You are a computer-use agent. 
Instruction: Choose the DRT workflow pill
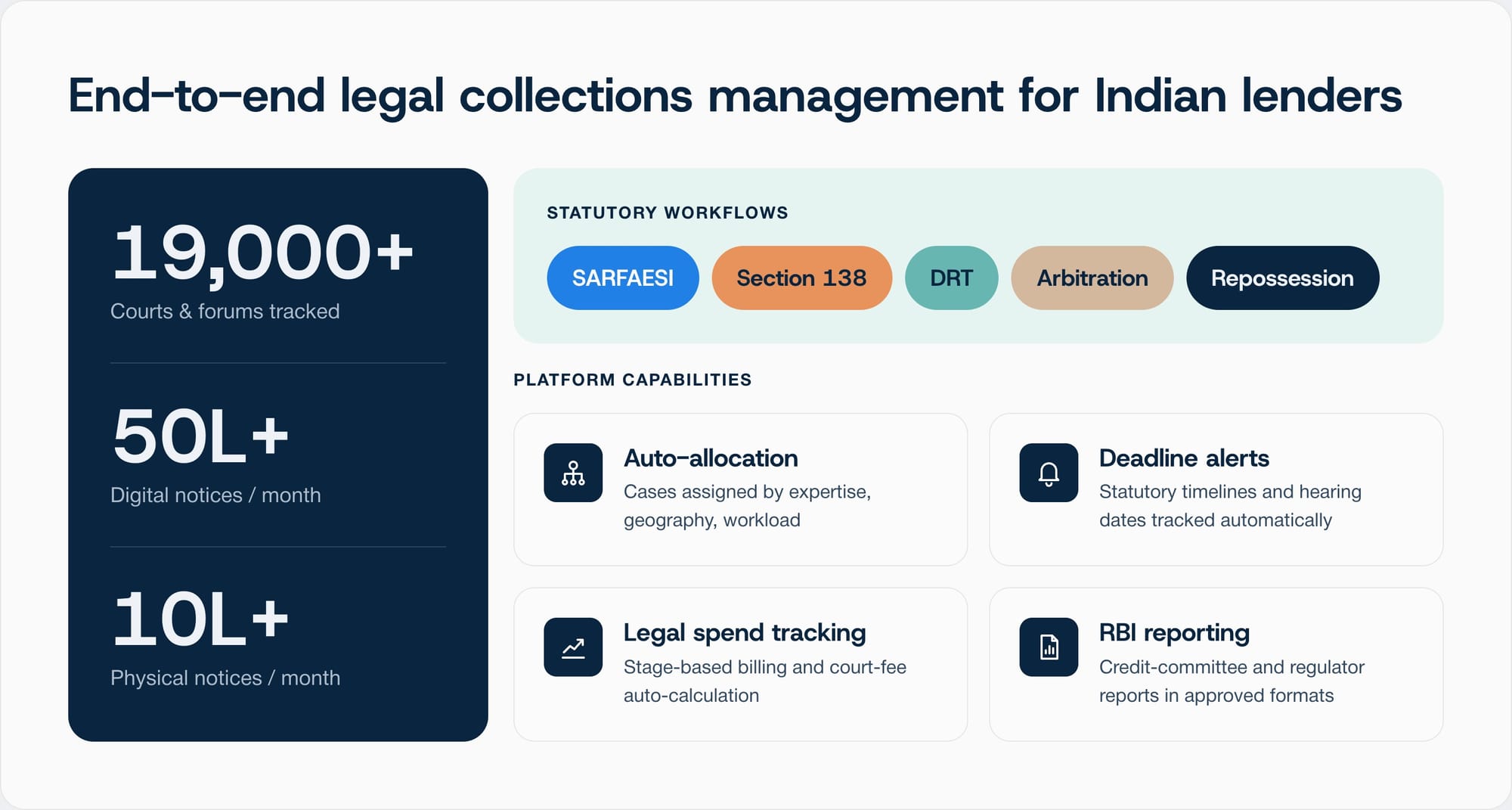point(951,278)
